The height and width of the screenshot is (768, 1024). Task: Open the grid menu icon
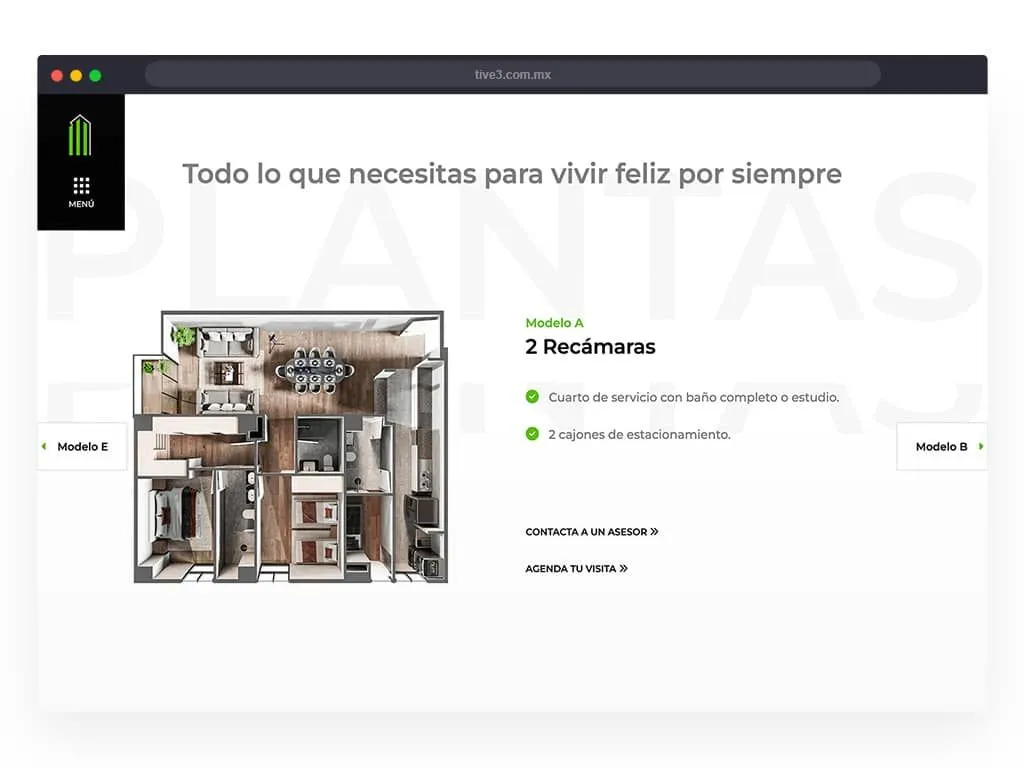pos(81,185)
